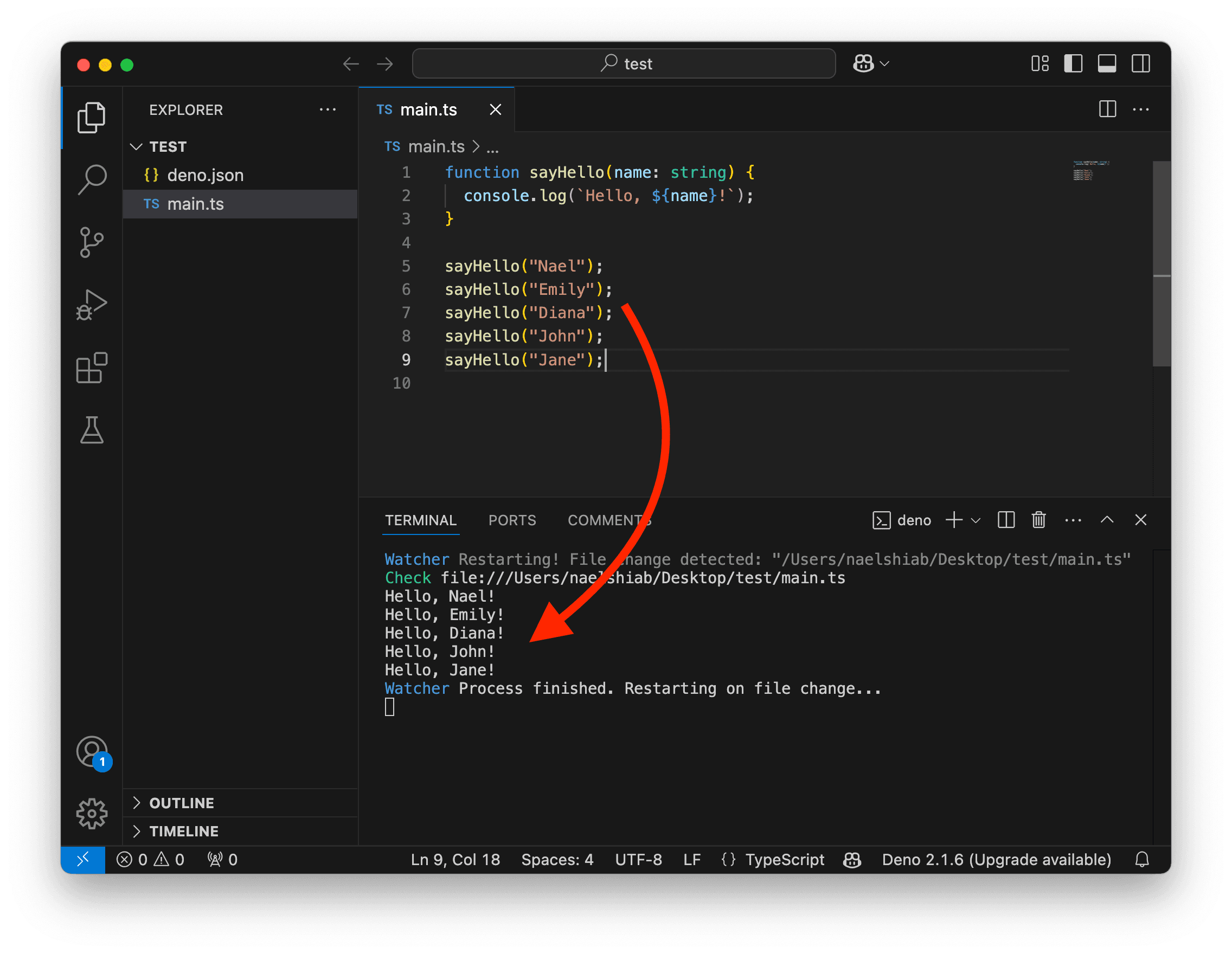Kill terminal with trash icon
This screenshot has width=1232, height=954.
(1038, 519)
